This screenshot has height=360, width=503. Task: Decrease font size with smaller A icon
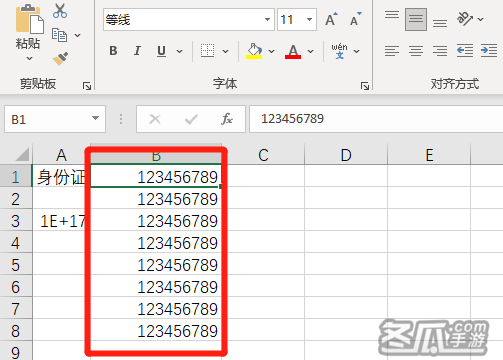click(x=356, y=19)
